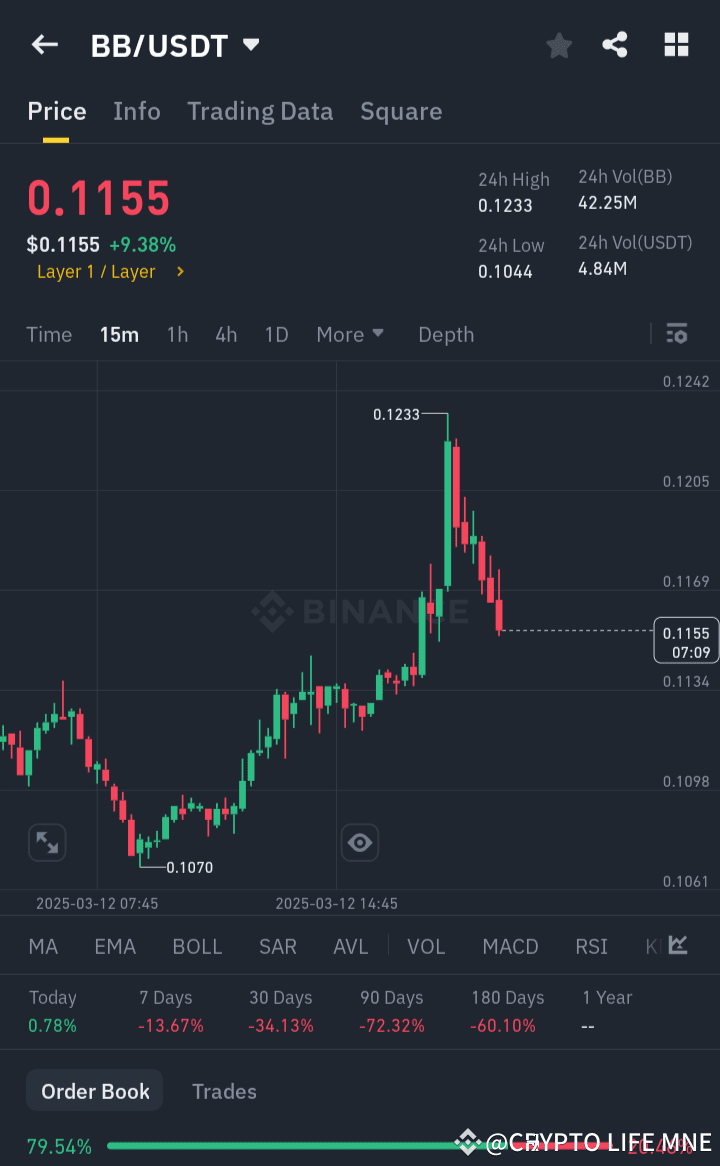This screenshot has height=1166, width=720.
Task: Tap the eye icon on the chart
Action: pos(359,842)
